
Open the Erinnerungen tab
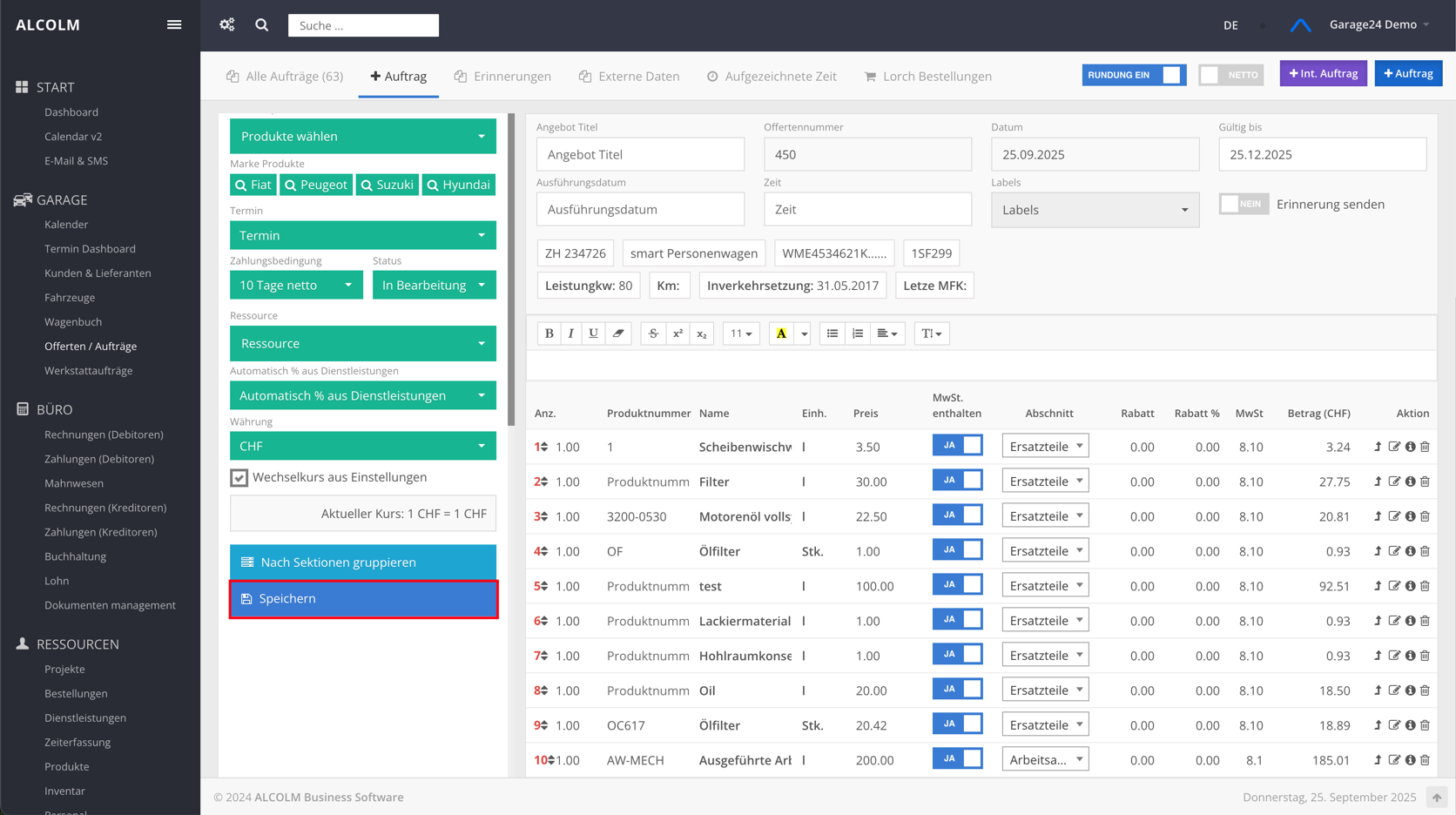pos(502,77)
